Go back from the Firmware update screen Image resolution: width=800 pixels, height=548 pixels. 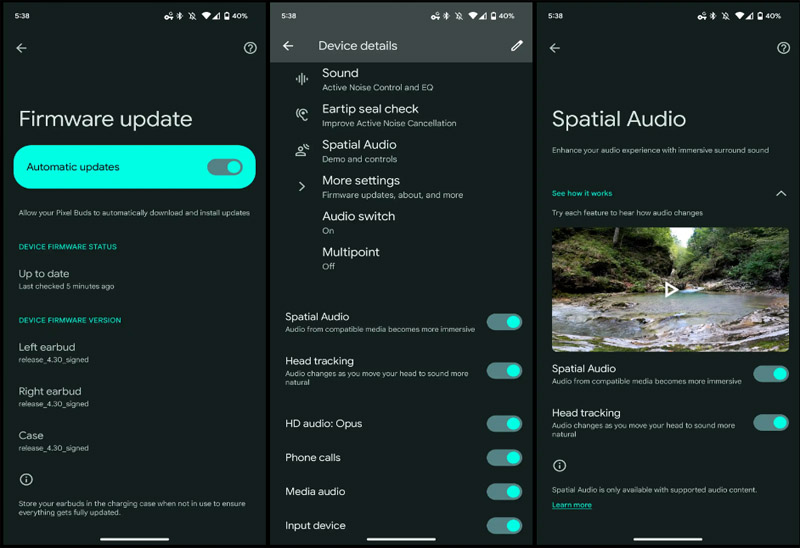pyautogui.click(x=21, y=48)
